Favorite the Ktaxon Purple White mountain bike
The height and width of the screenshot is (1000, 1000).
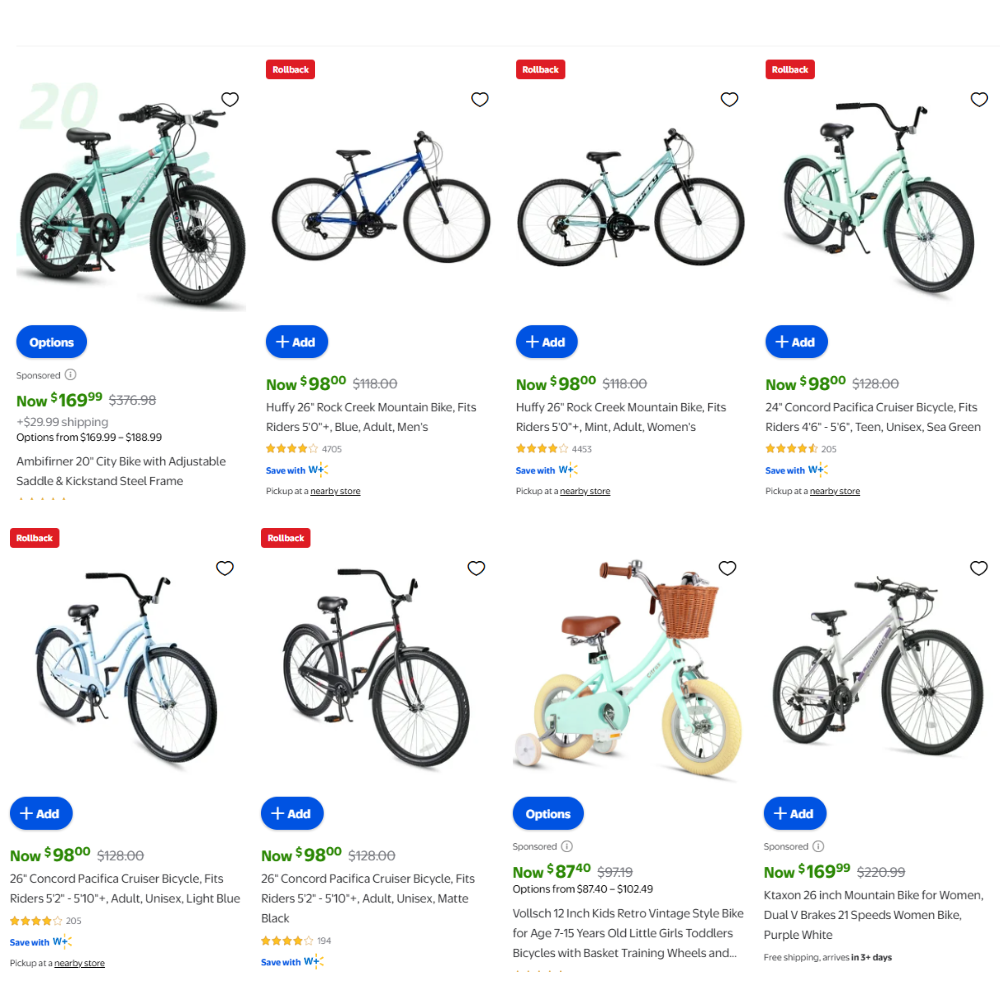pos(978,568)
